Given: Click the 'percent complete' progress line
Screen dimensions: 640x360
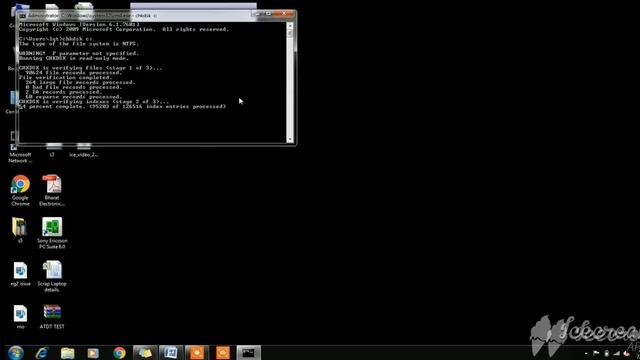Looking at the screenshot, I should coord(122,107).
